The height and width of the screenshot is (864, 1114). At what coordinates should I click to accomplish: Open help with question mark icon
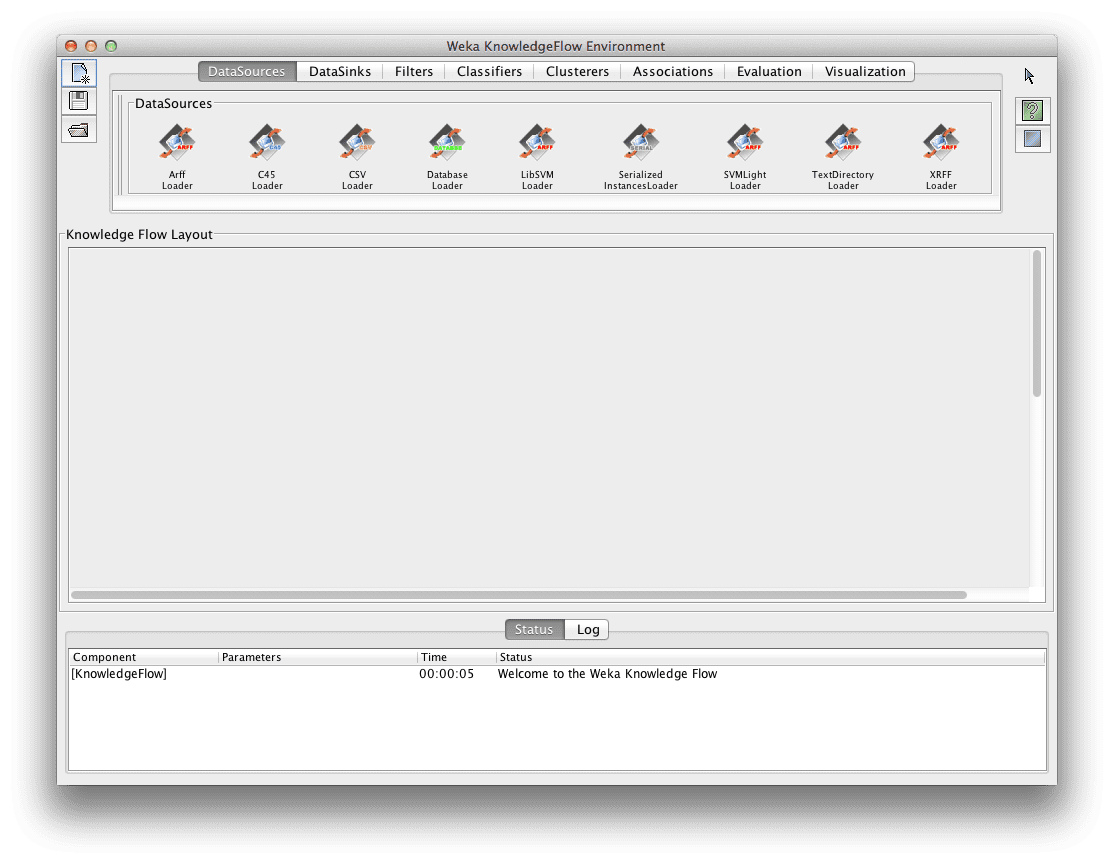(1032, 110)
